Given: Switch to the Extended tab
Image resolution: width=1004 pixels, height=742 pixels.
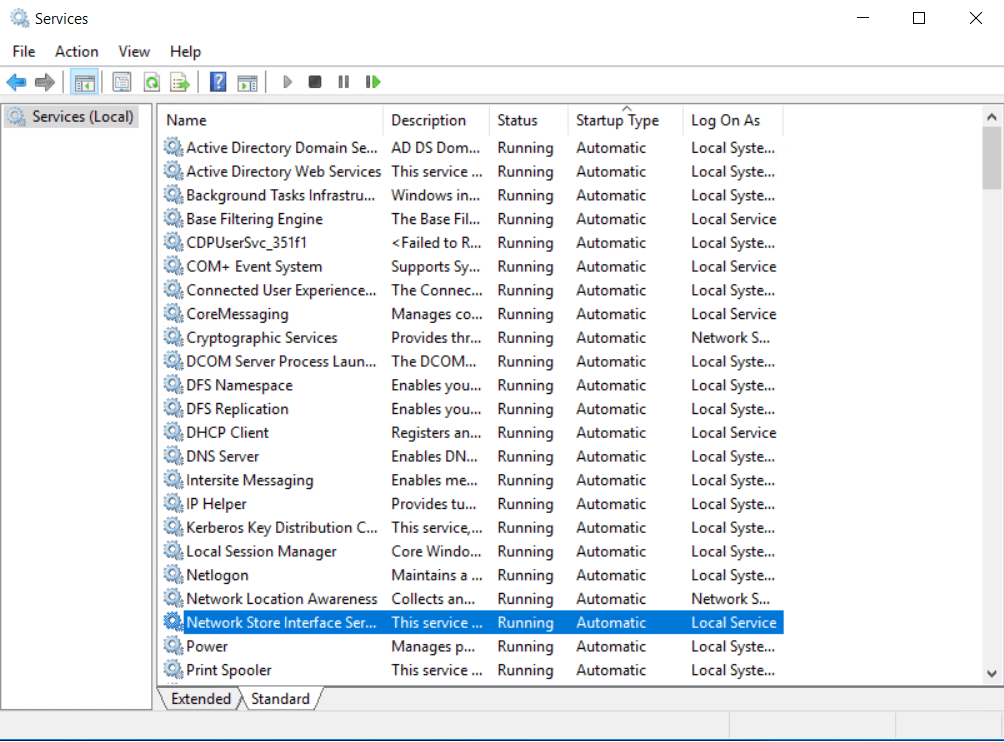Looking at the screenshot, I should point(200,699).
